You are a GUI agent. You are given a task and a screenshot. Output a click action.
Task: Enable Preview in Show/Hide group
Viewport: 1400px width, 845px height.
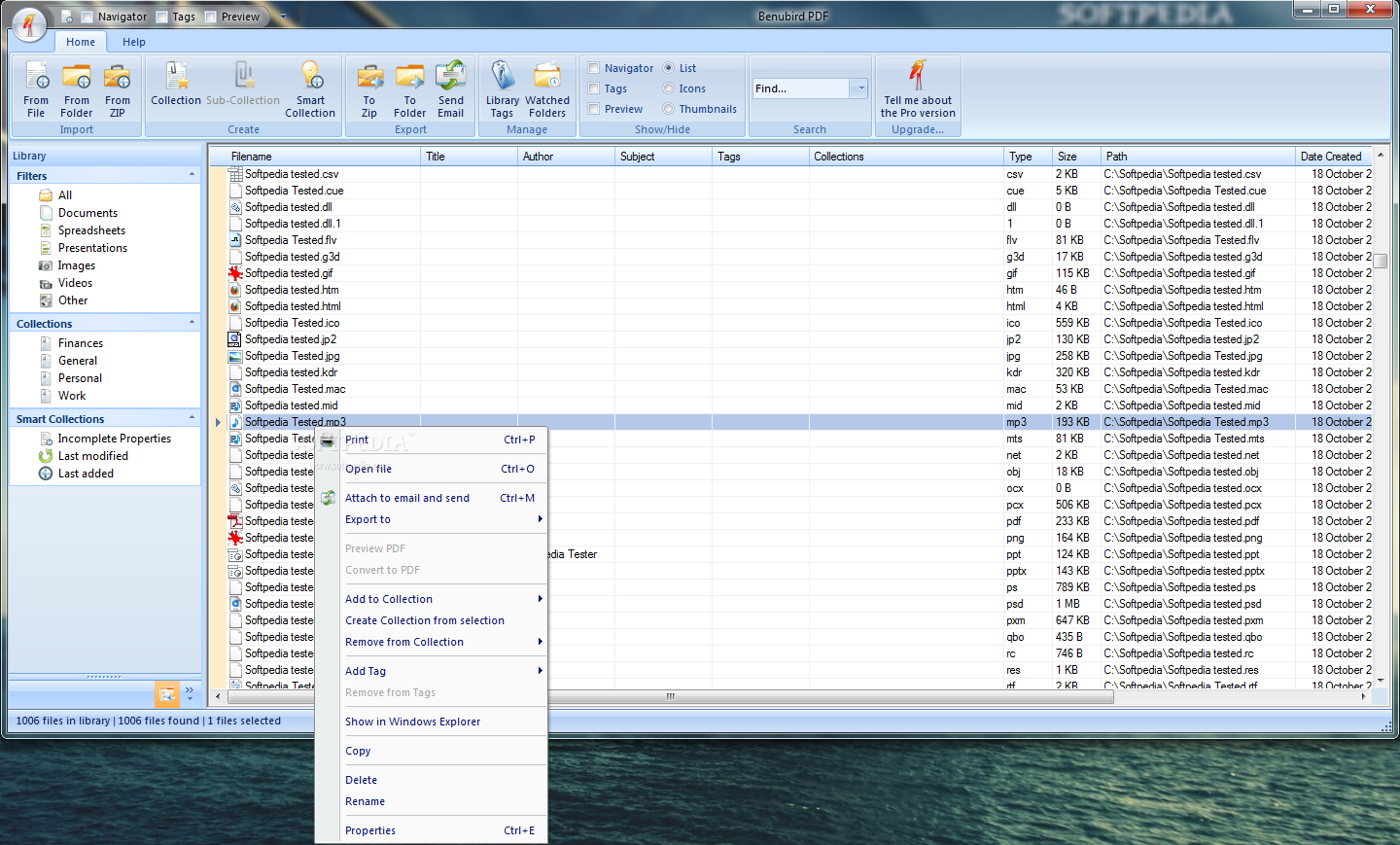click(593, 109)
